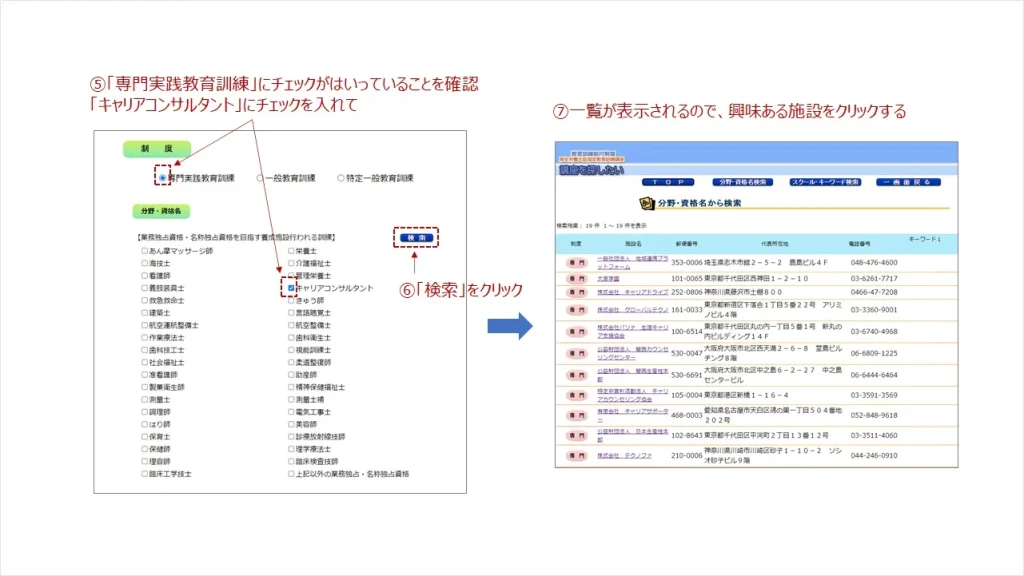Open the スクール・キーワード検索 navigation button

pos(825,182)
